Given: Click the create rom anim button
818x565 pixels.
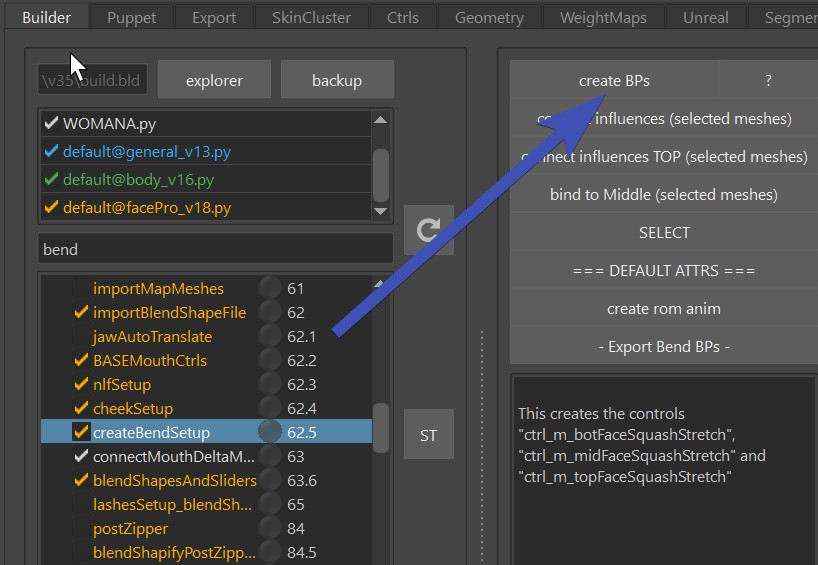Looking at the screenshot, I should pos(664,308).
